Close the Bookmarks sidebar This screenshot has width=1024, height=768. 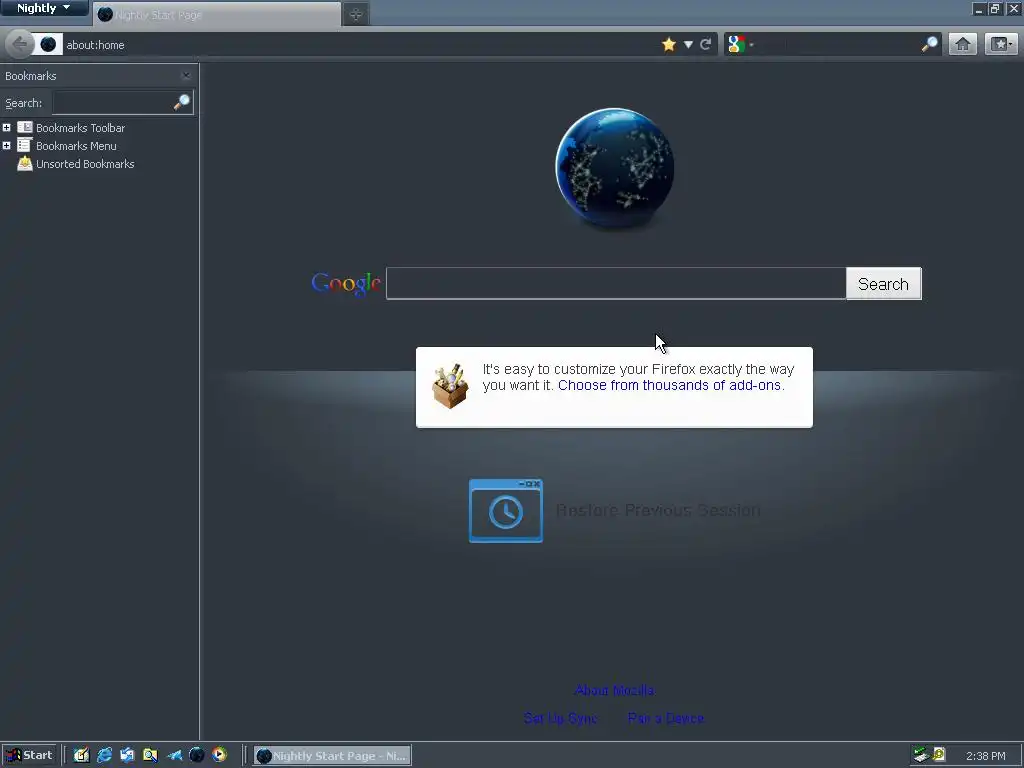tap(186, 76)
